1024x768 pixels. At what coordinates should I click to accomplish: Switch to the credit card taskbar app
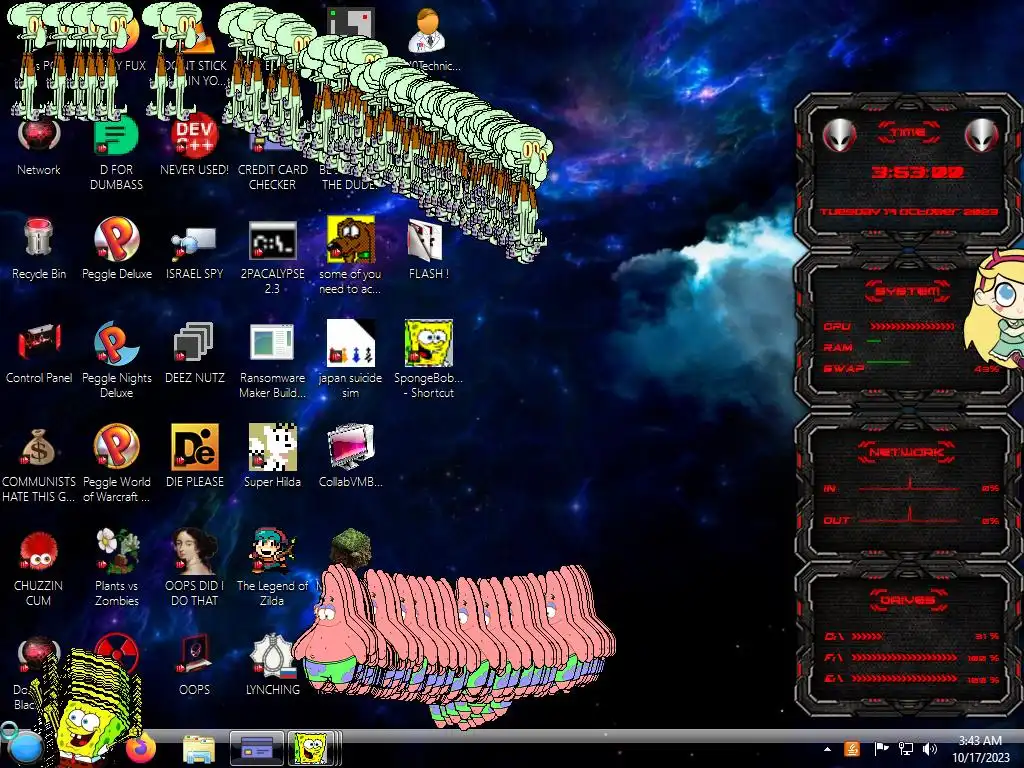click(x=257, y=748)
